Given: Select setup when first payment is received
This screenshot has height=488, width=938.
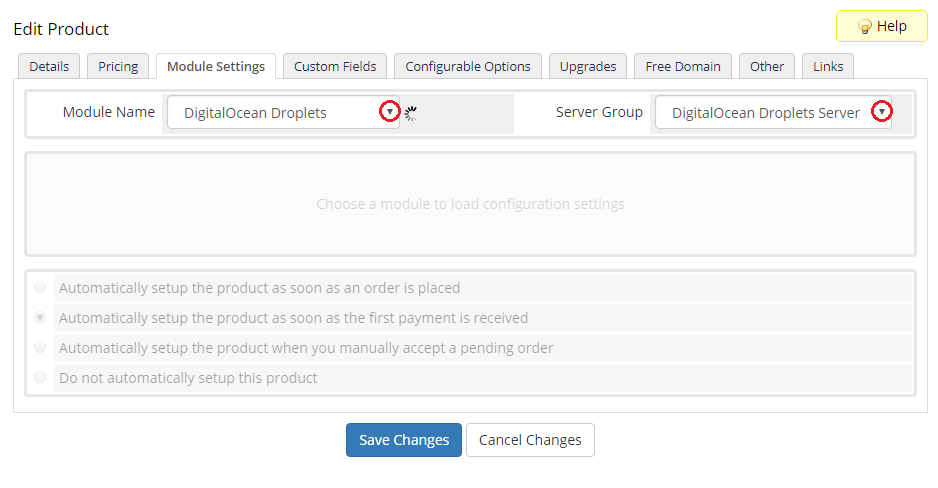Looking at the screenshot, I should pyautogui.click(x=40, y=318).
